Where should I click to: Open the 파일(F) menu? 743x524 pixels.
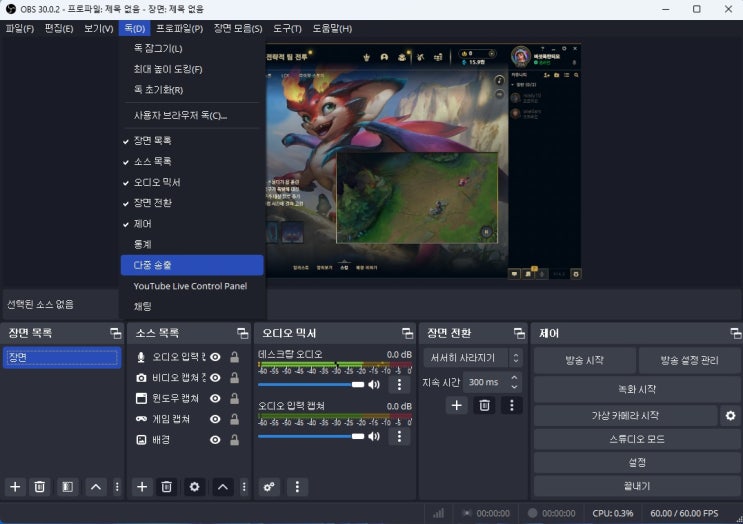pyautogui.click(x=20, y=28)
